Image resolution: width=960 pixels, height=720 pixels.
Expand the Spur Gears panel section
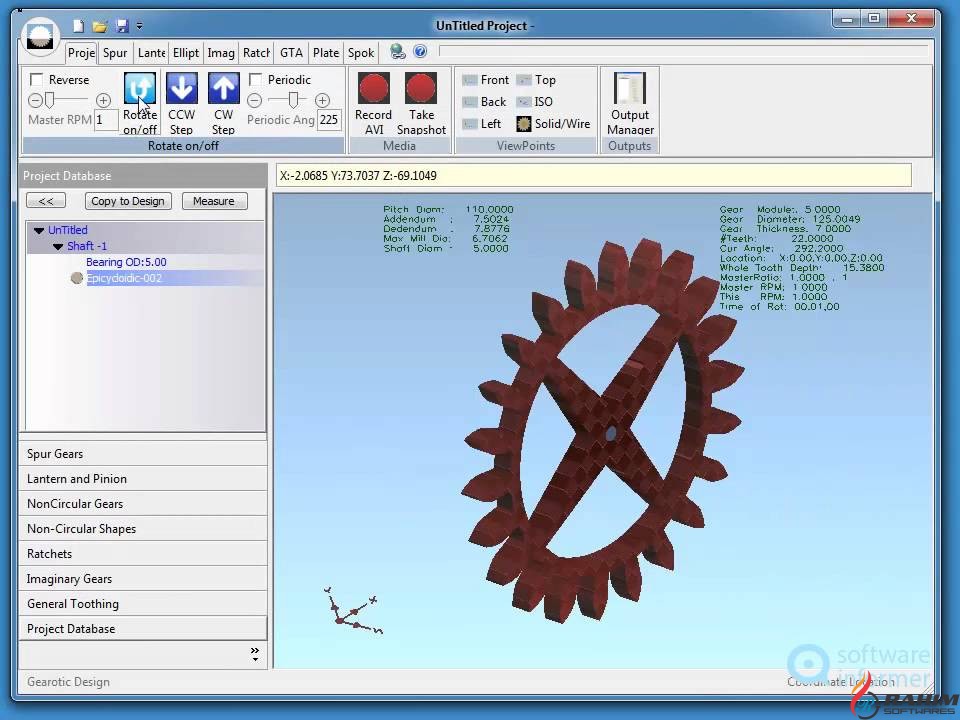(143, 454)
